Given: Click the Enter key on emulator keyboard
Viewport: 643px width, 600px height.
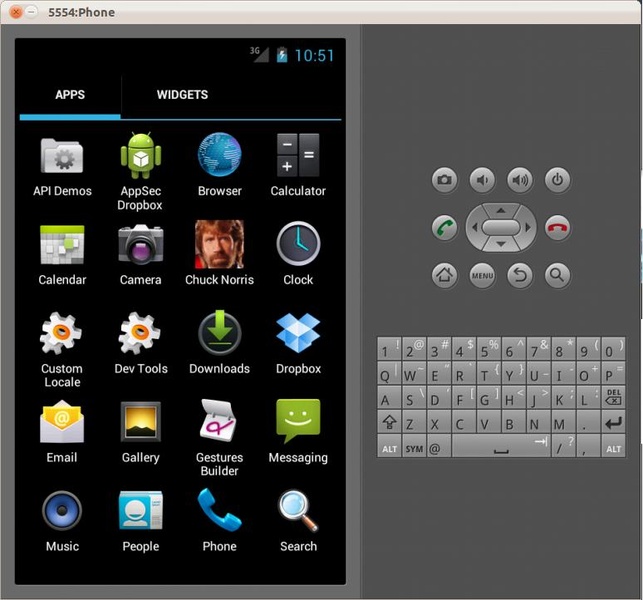Looking at the screenshot, I should click(x=613, y=422).
